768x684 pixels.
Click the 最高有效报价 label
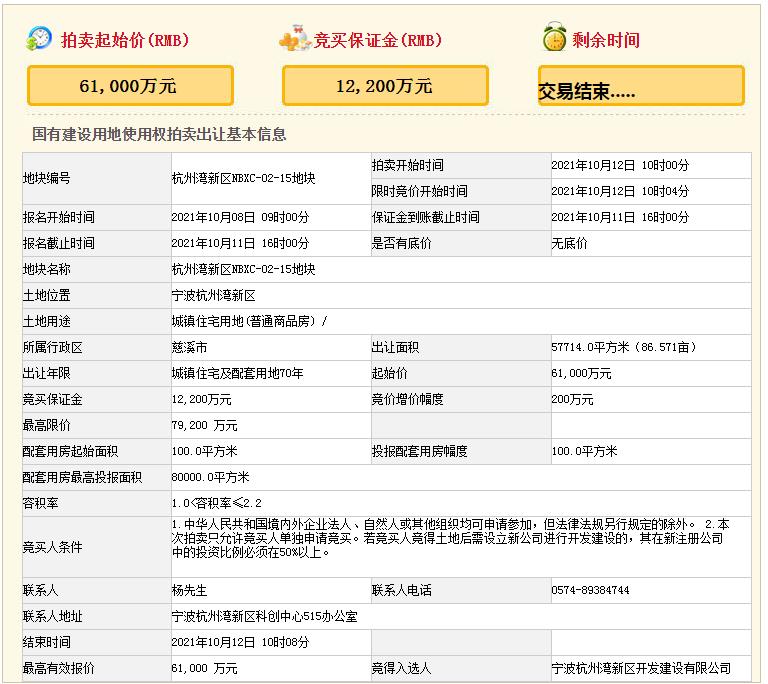[59, 668]
